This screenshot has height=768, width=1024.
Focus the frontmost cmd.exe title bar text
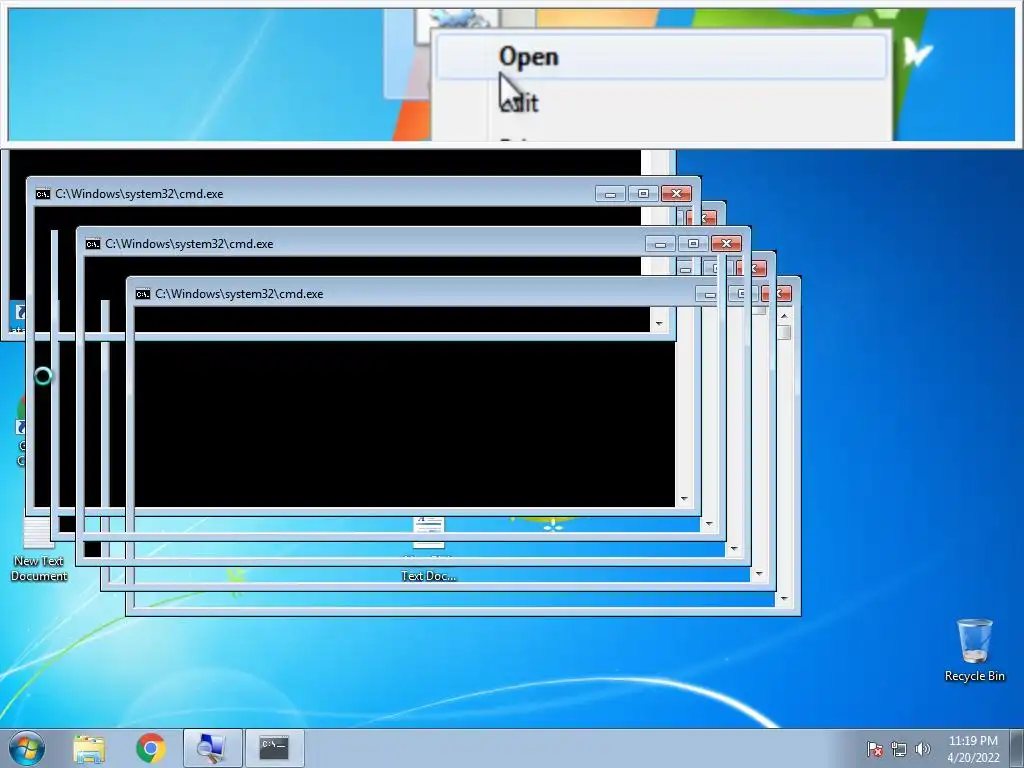[239, 294]
